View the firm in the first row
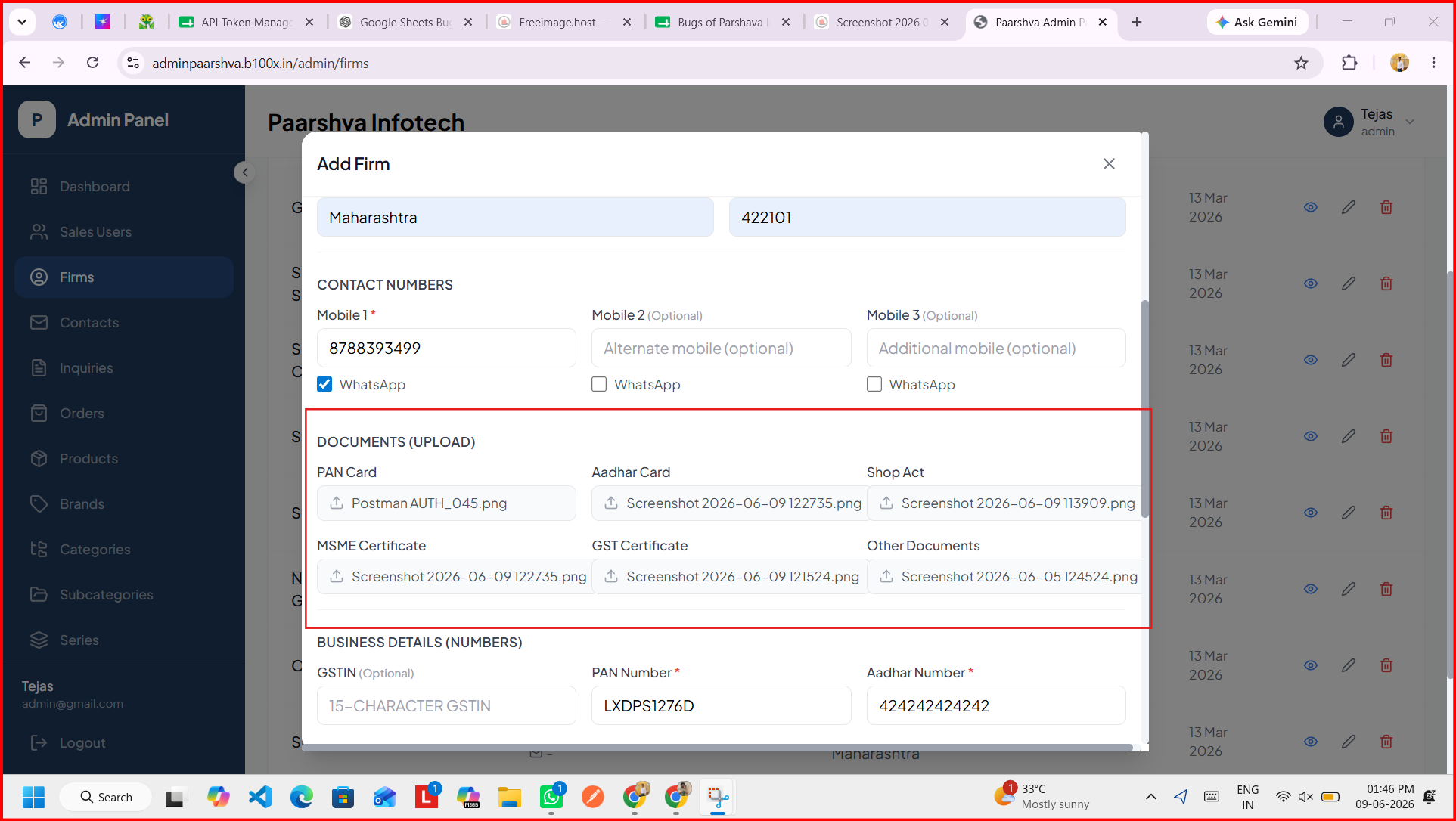The image size is (1456, 821). [1311, 207]
